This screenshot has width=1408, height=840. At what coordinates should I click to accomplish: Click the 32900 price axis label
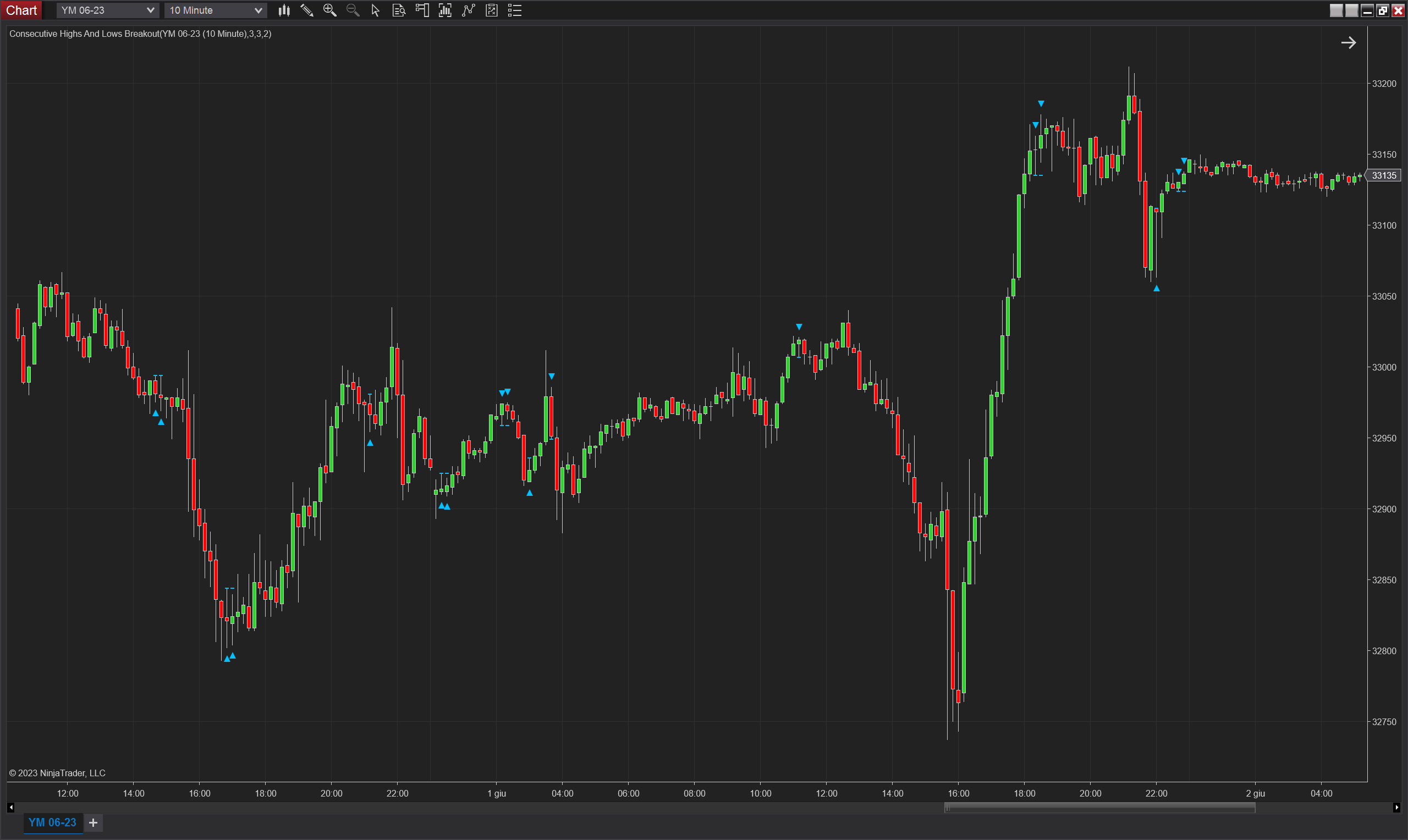1384,509
